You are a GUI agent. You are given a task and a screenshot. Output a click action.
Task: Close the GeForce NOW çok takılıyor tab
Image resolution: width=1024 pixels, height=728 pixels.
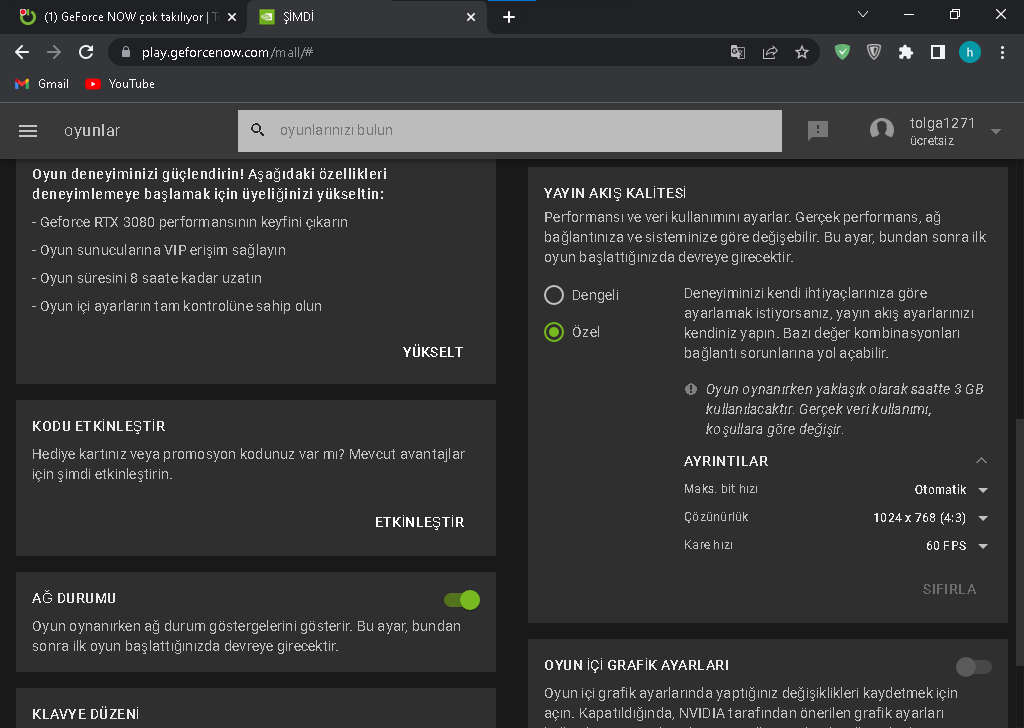point(232,18)
